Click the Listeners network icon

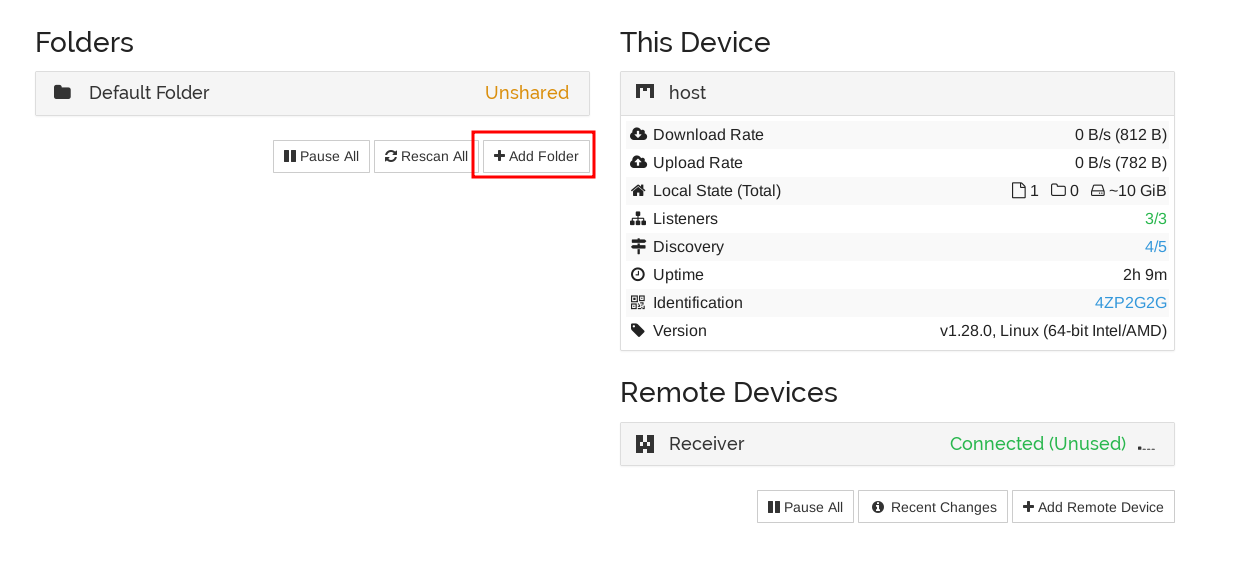click(x=638, y=219)
